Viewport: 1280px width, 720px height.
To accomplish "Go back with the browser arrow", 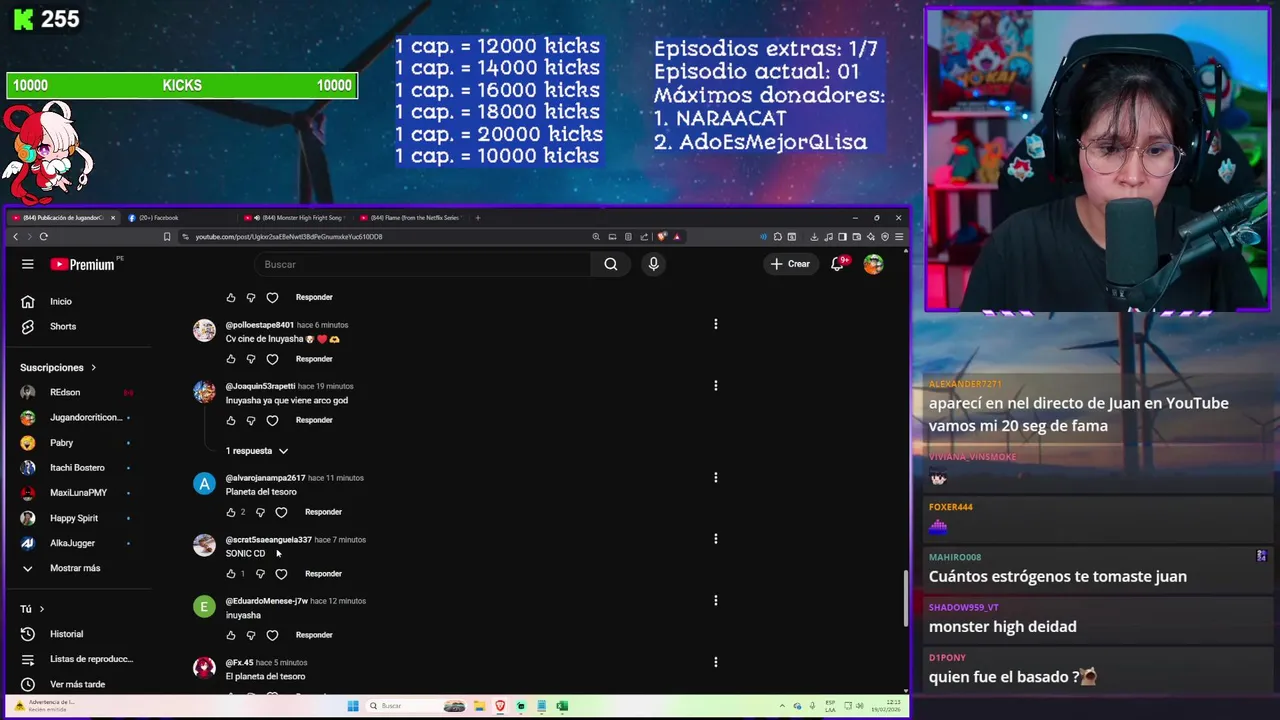I will coord(15,237).
